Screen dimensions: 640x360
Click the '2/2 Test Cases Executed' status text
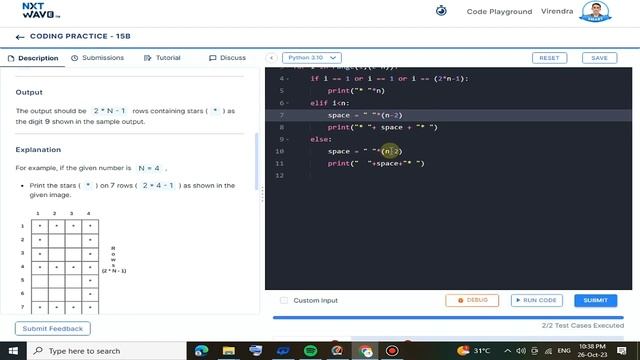(582, 326)
